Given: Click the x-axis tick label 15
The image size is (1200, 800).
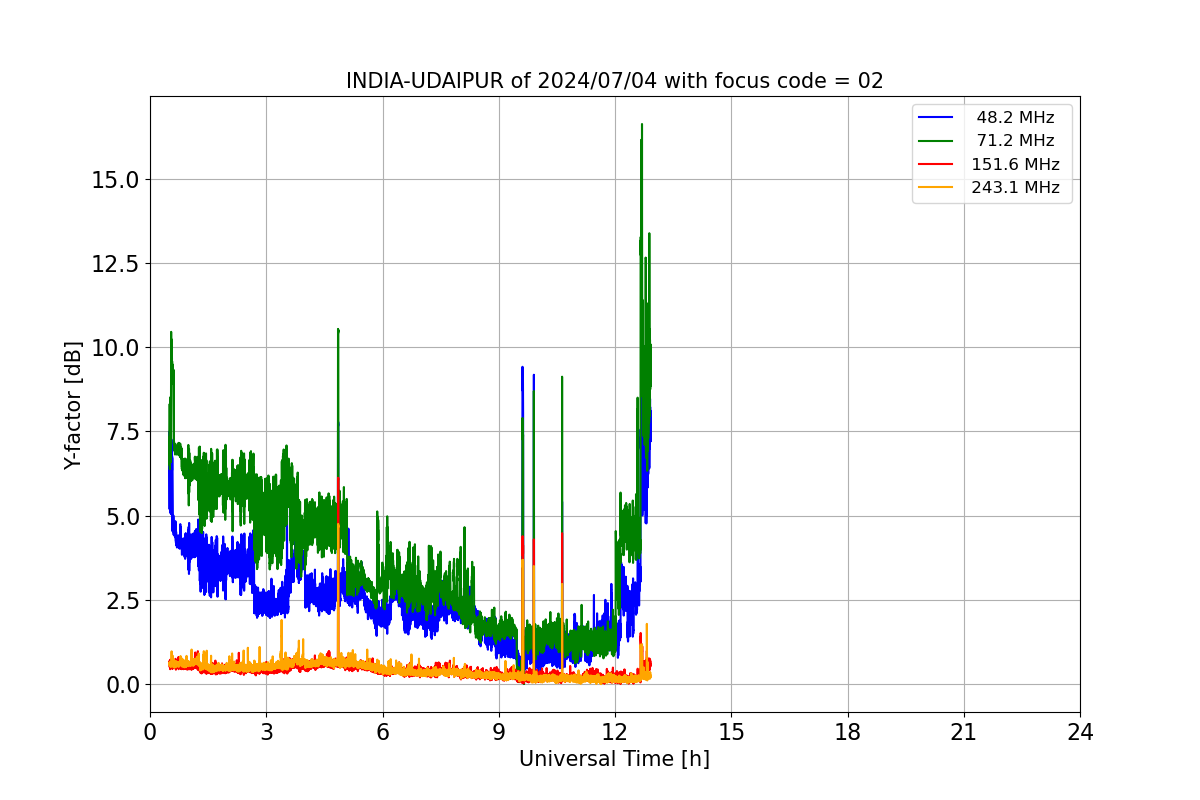Looking at the screenshot, I should coord(731,733).
